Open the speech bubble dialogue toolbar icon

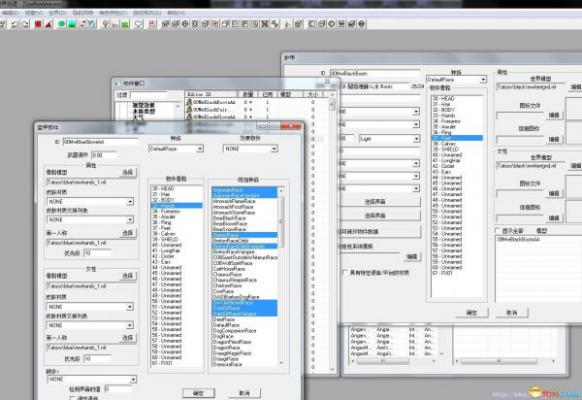pyautogui.click(x=138, y=24)
